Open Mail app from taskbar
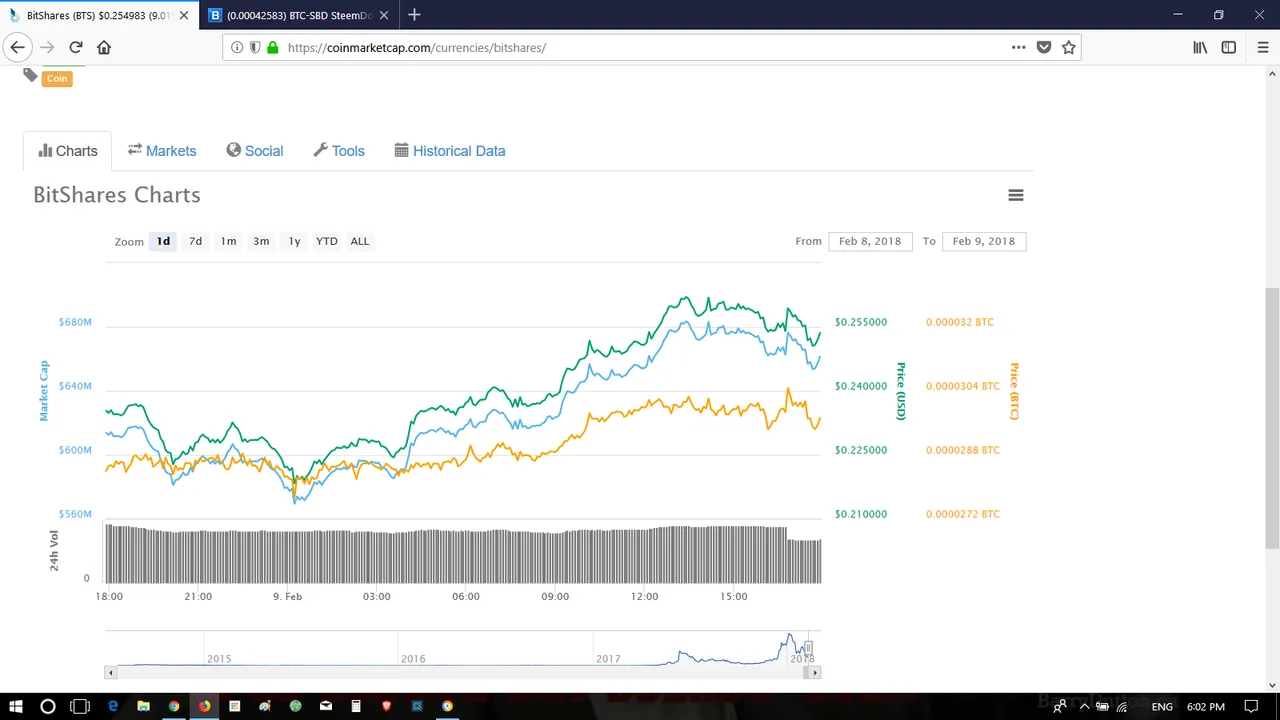The width and height of the screenshot is (1280, 720). (x=326, y=706)
